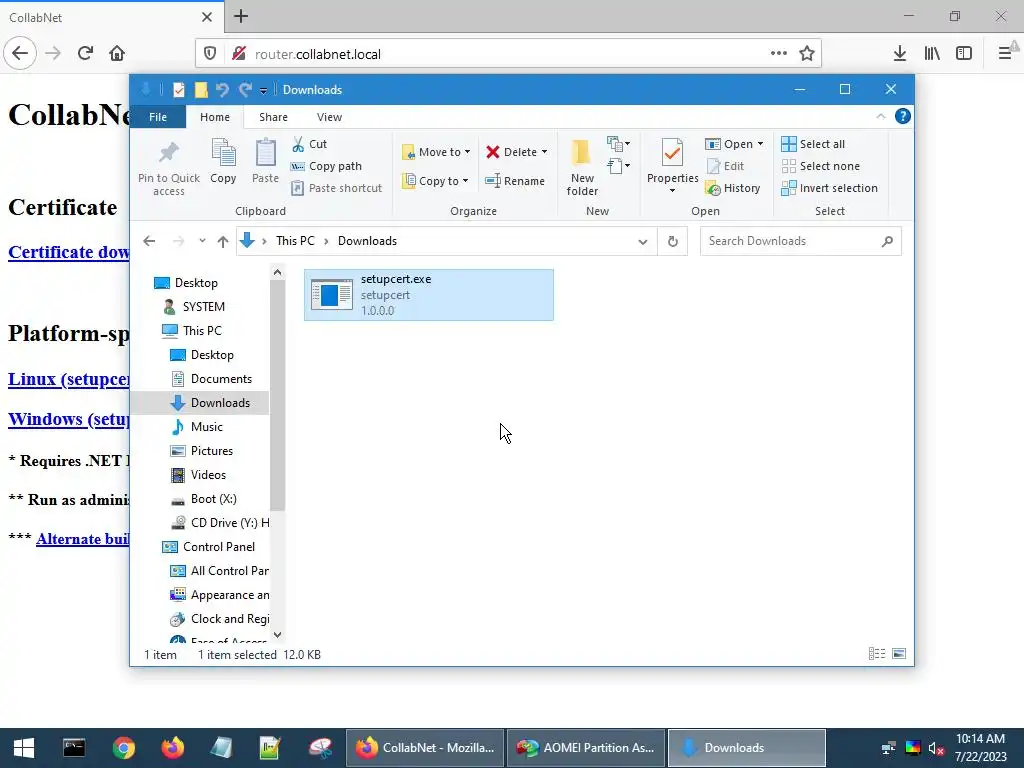Click Explorer back navigation arrow

click(x=149, y=241)
